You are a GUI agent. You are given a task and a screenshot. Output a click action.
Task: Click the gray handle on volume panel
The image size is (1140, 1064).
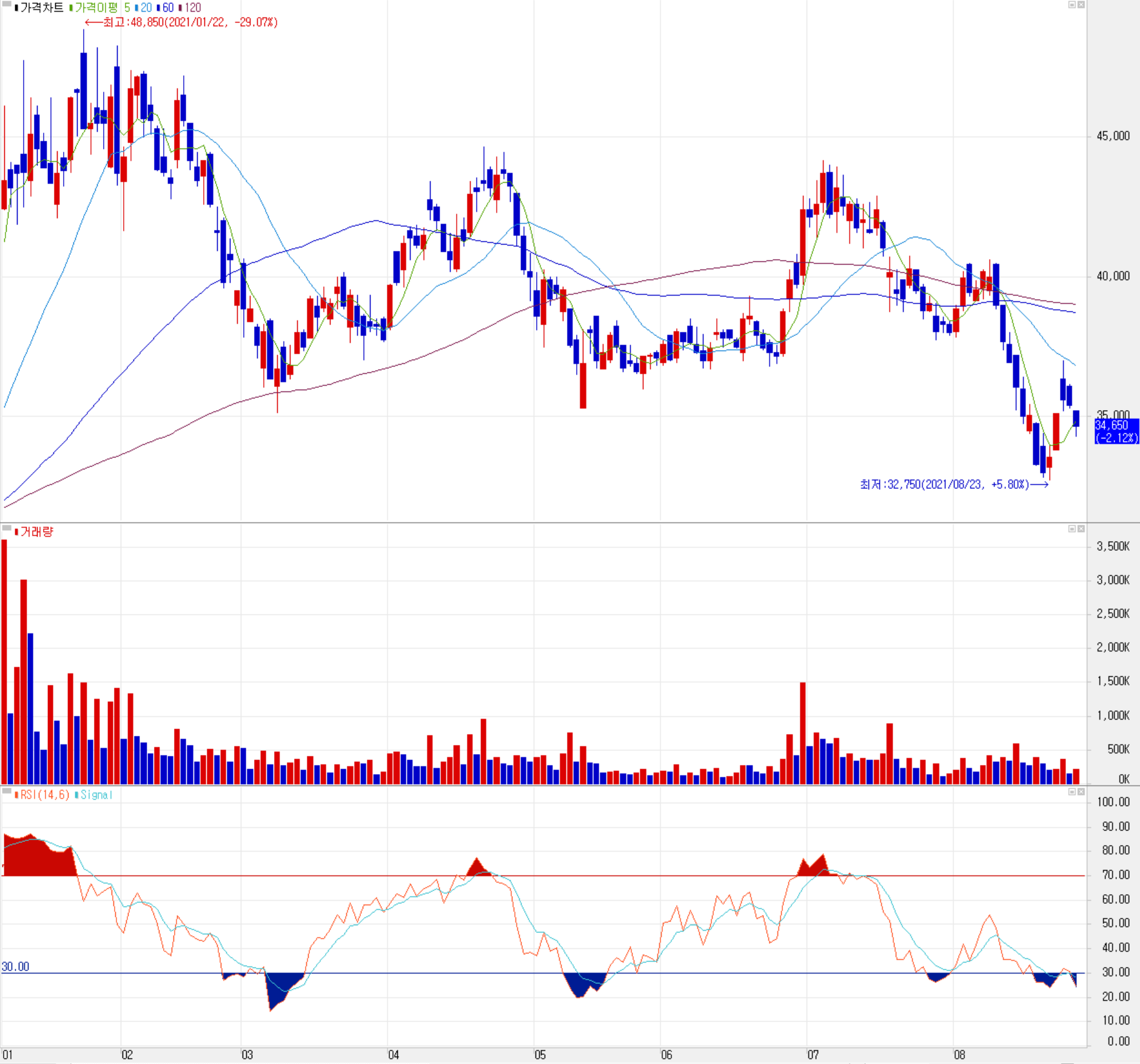[x=7, y=528]
